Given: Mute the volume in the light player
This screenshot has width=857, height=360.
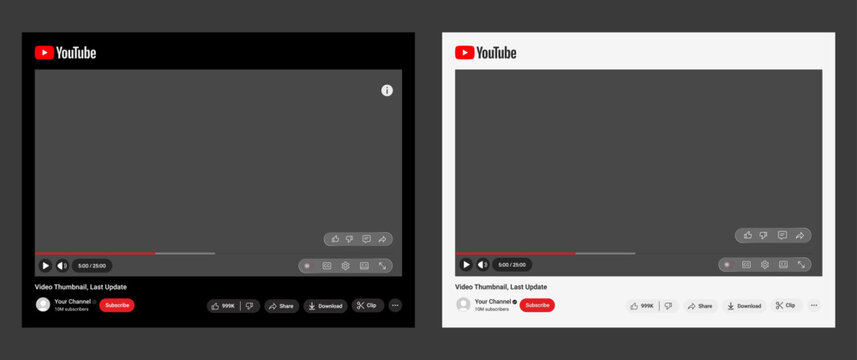Looking at the screenshot, I should [483, 265].
